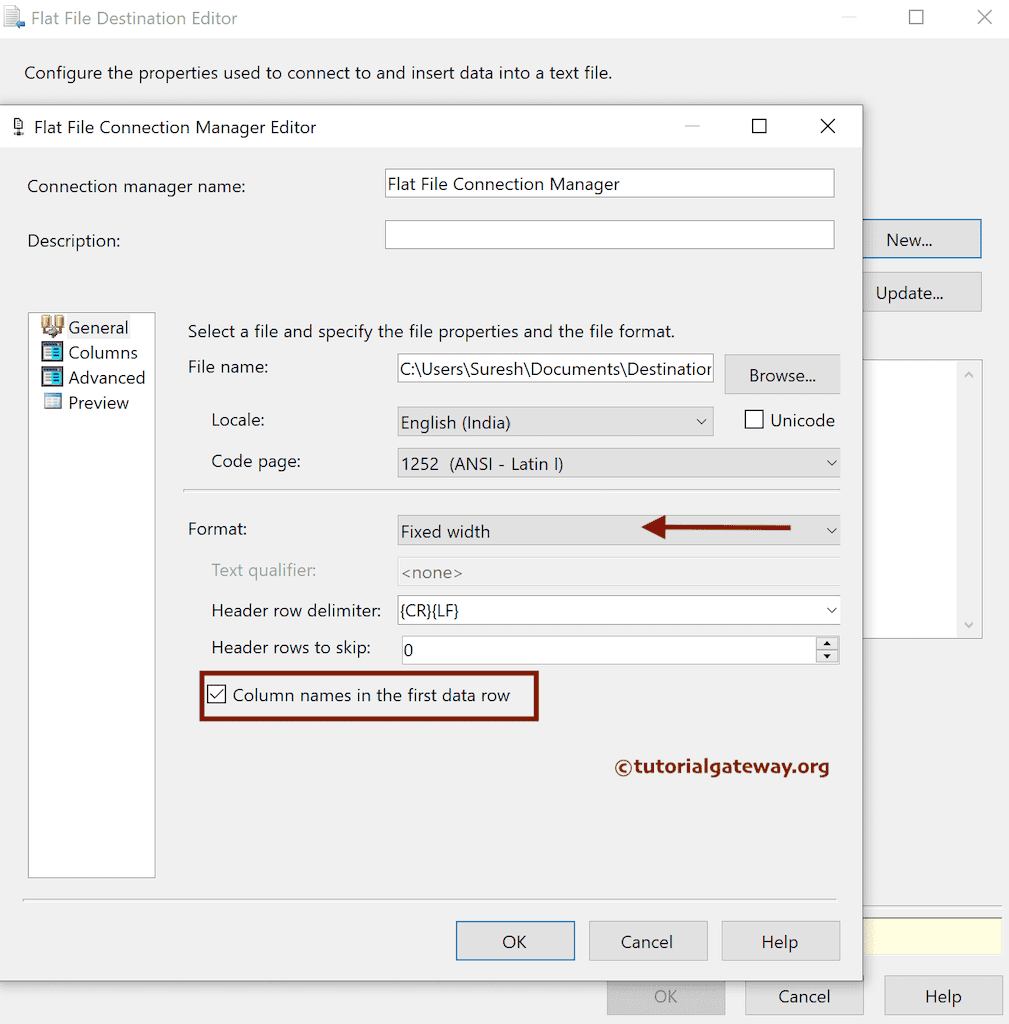Expand the Format dropdown showing Fixed width
This screenshot has height=1024, width=1009.
pos(831,530)
